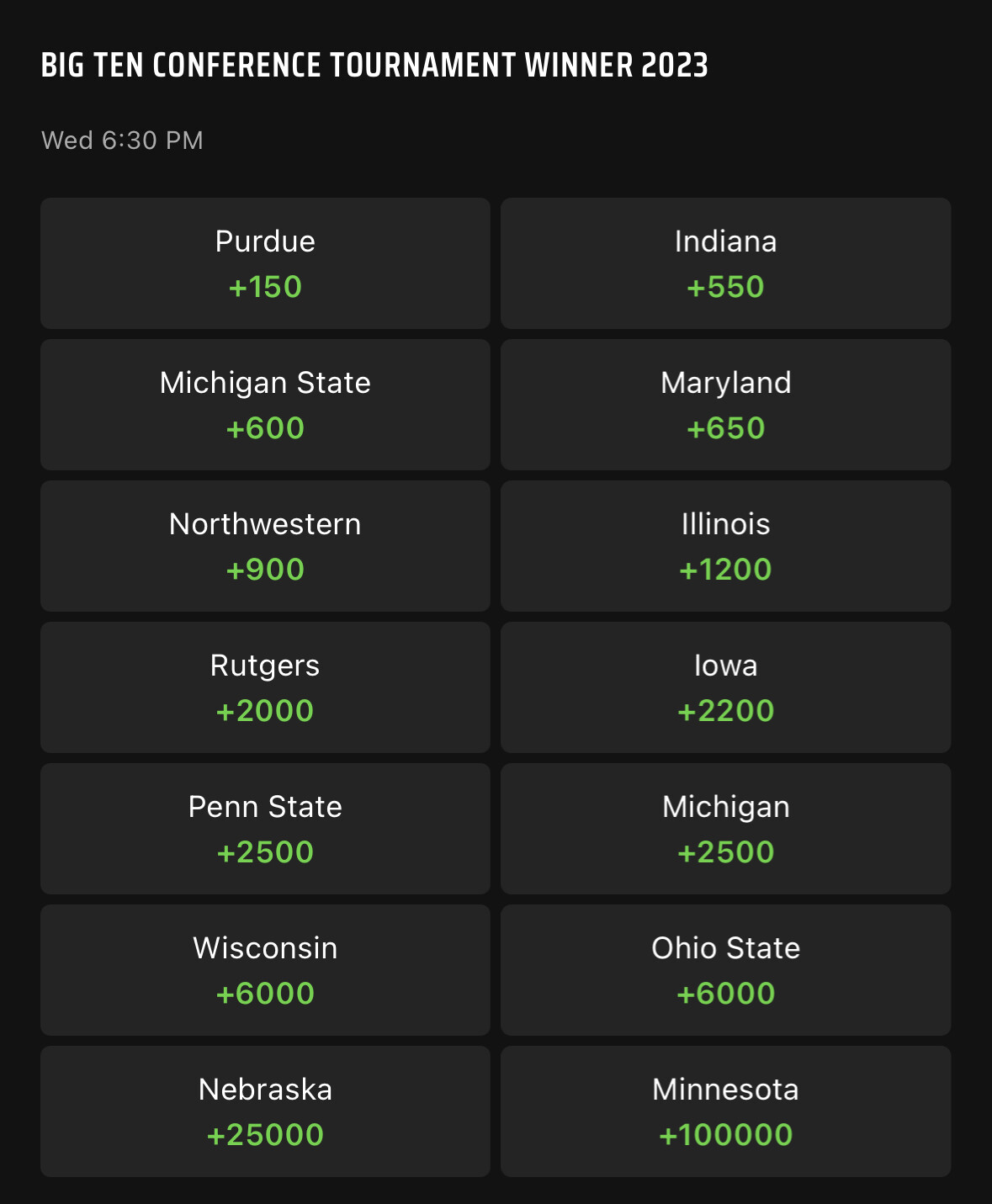Choose Iowa +2200 odds

[726, 687]
